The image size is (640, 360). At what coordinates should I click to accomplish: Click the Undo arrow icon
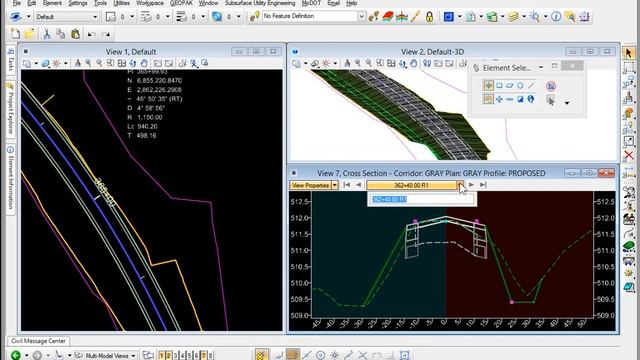91,34
